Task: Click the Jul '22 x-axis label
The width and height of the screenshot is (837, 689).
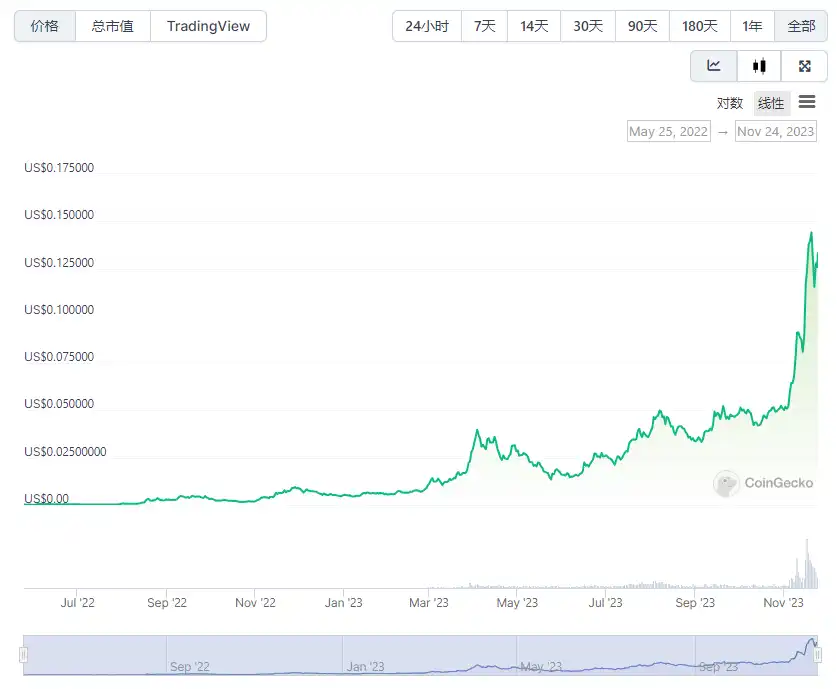Action: (77, 603)
